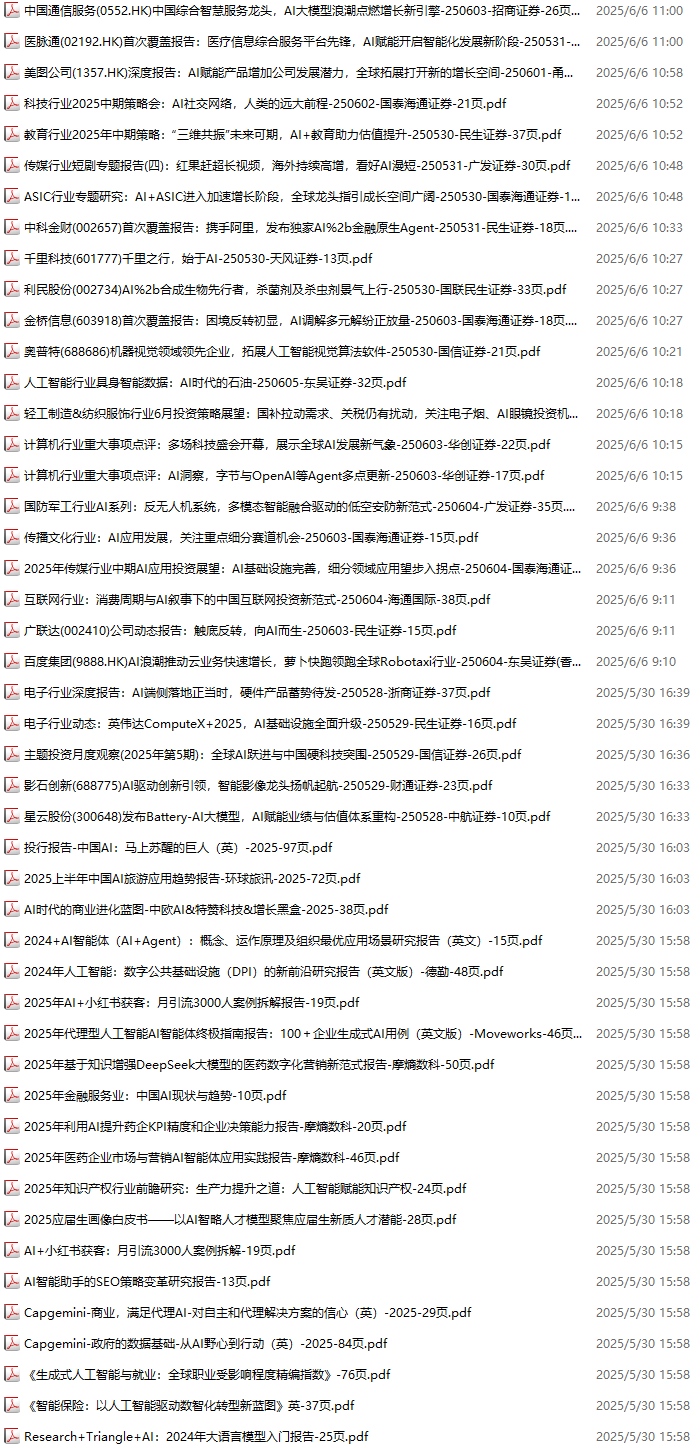Select the PDF icon for 广联达(002410)公司动态报告
This screenshot has width=700, height=1448.
pos(12,631)
